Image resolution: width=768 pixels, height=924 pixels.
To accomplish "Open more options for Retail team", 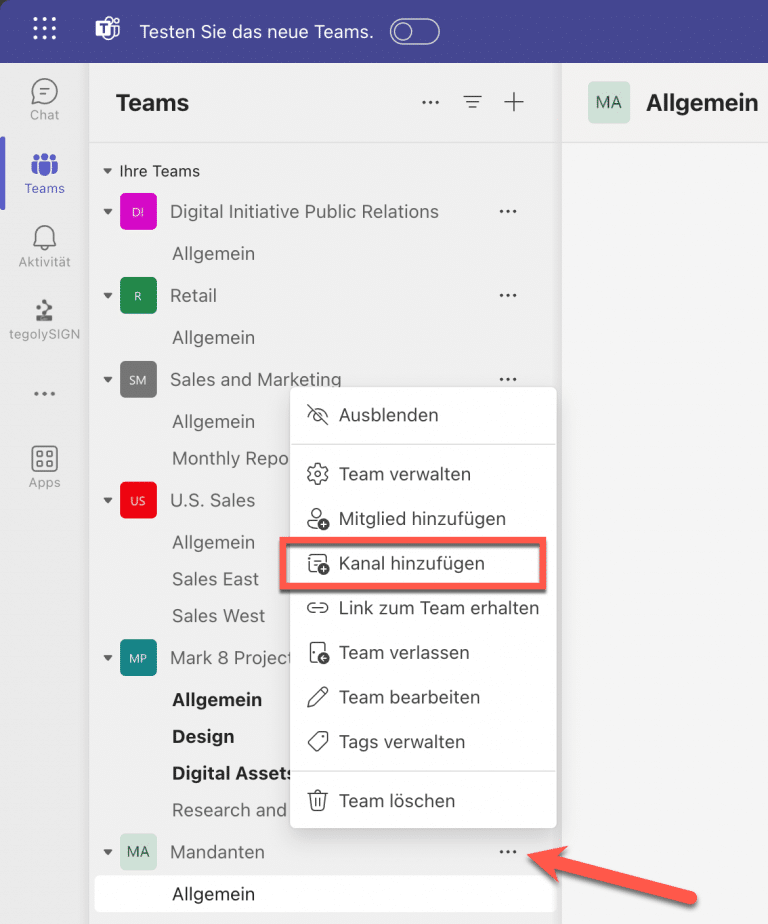I will [507, 295].
